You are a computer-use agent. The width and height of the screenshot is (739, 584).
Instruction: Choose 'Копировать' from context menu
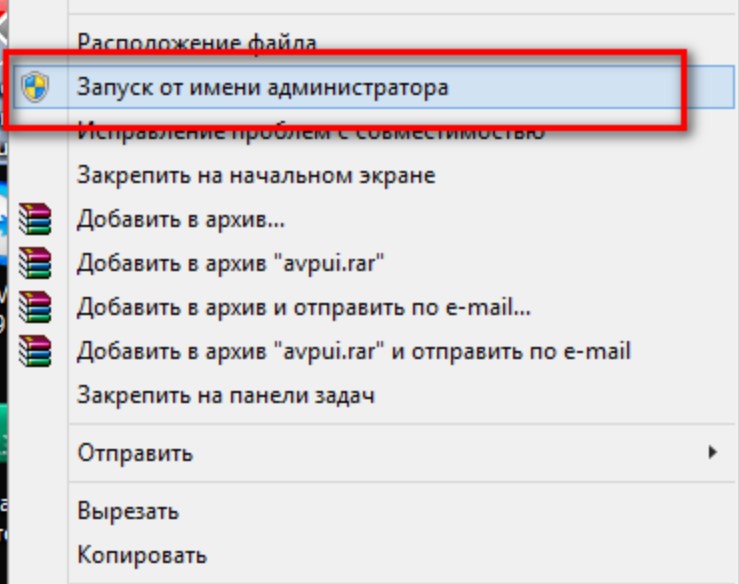tap(142, 555)
